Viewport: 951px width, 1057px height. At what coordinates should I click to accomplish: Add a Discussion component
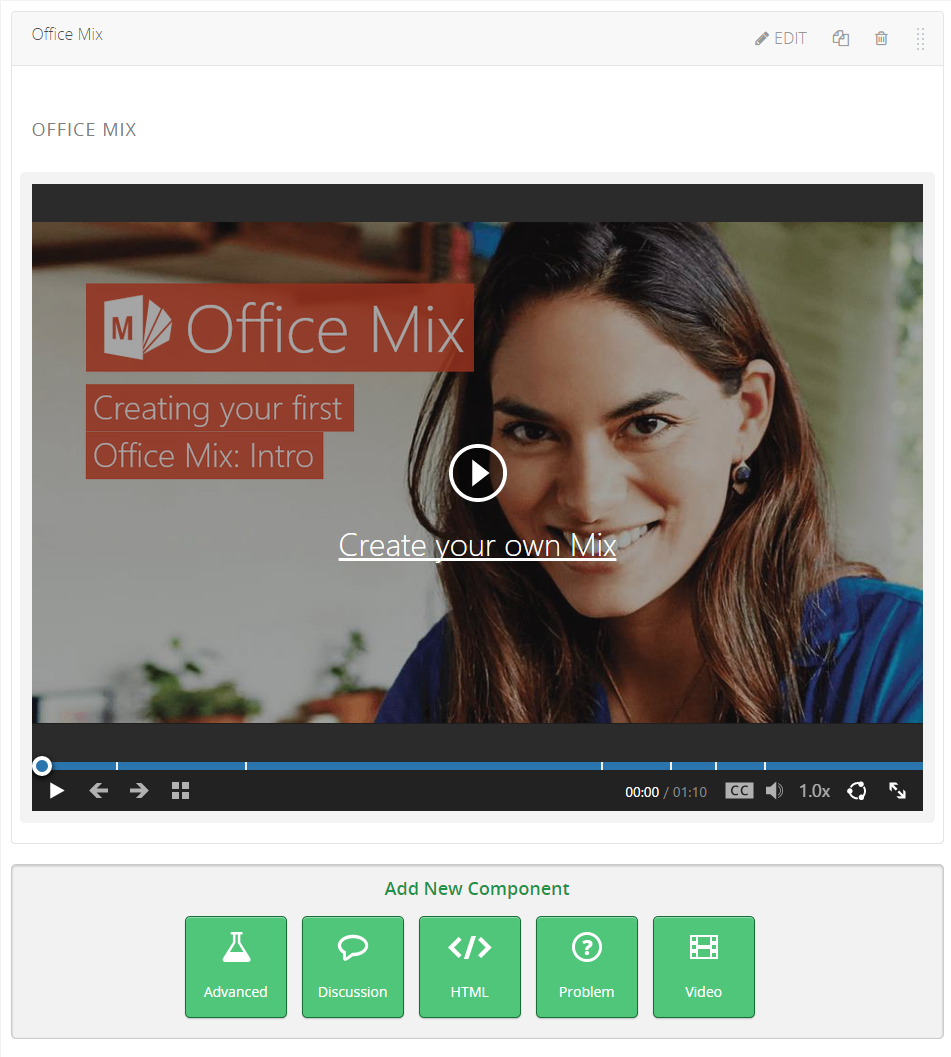tap(352, 967)
